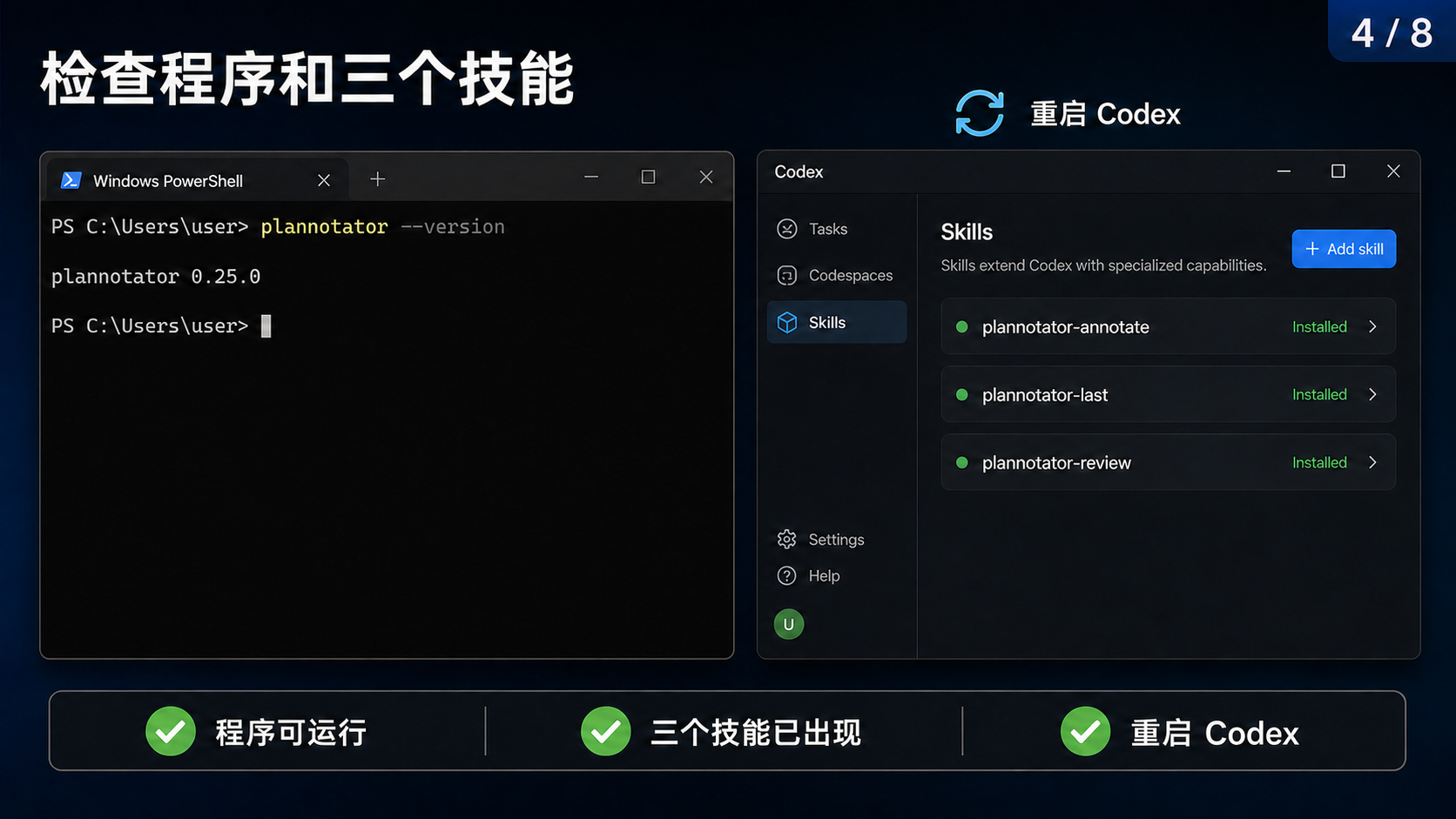Click the Skills cube icon in sidebar

coord(787,323)
